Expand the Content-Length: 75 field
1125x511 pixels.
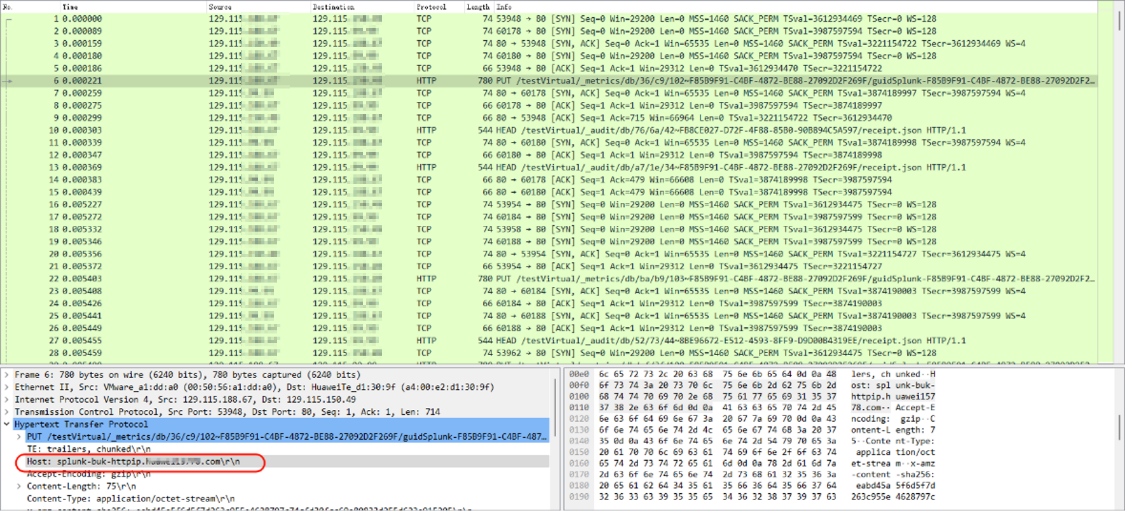[x=20, y=486]
